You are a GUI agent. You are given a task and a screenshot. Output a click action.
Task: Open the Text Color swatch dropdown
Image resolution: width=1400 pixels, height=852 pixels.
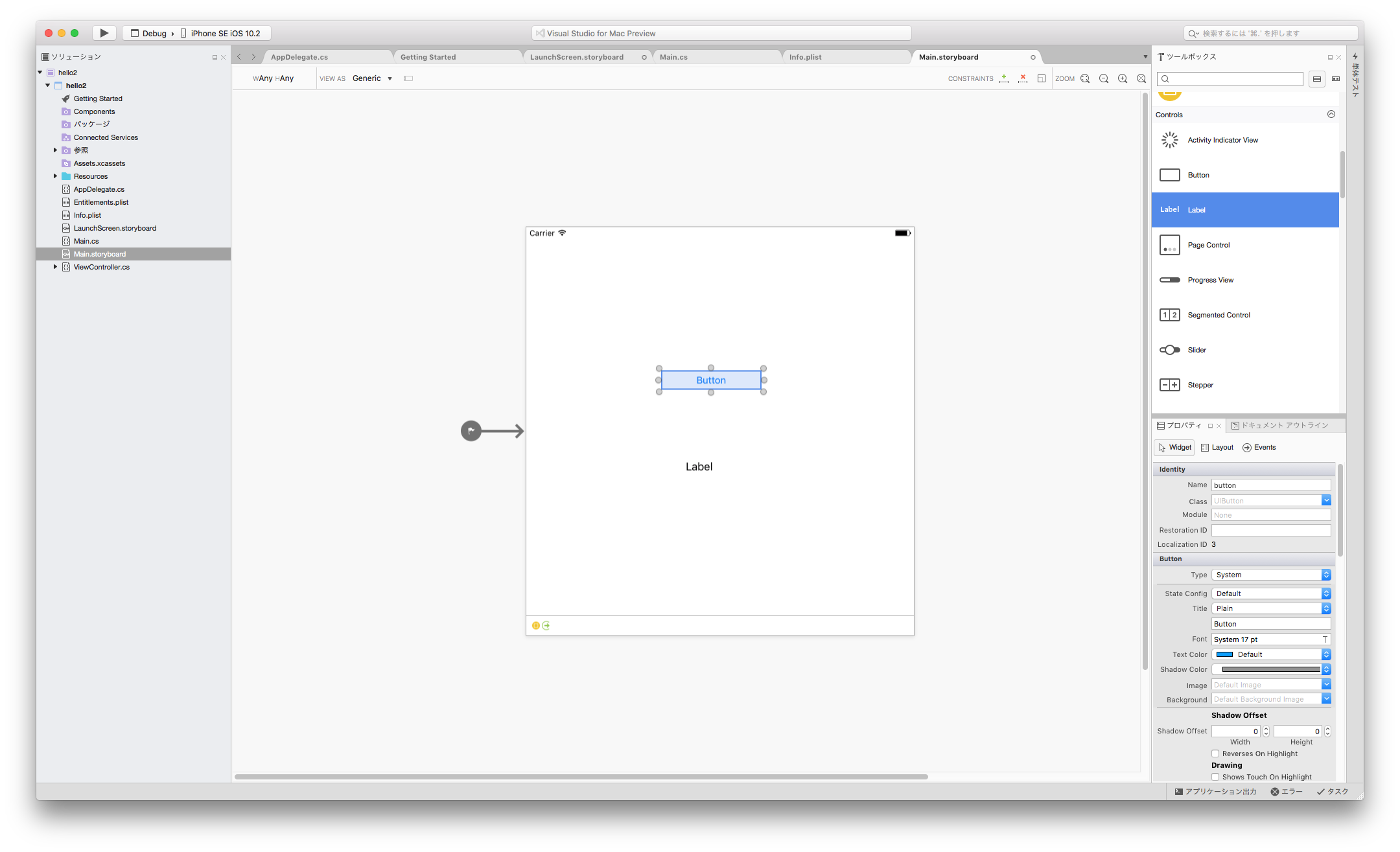(x=1271, y=654)
